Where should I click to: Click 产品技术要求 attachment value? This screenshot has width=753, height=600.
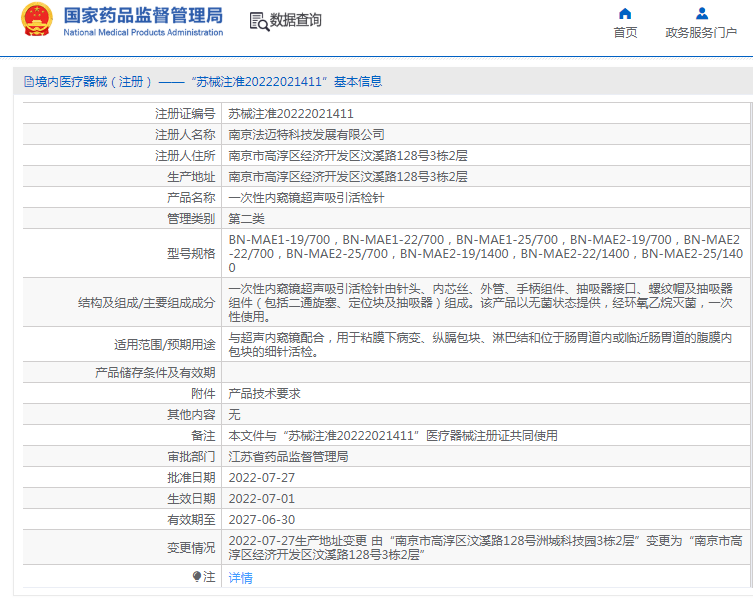click(265, 393)
